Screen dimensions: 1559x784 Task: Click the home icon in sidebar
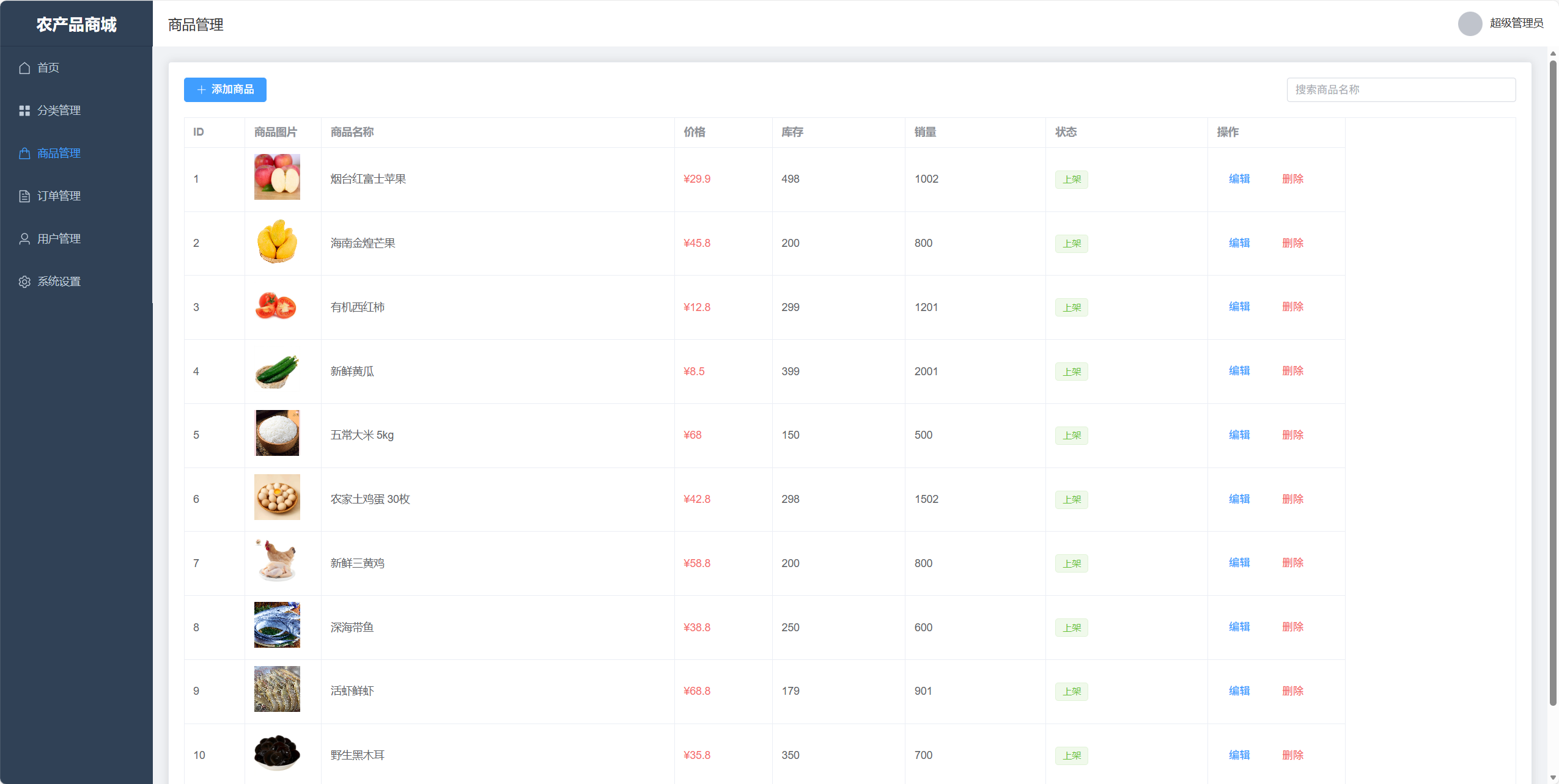(24, 68)
